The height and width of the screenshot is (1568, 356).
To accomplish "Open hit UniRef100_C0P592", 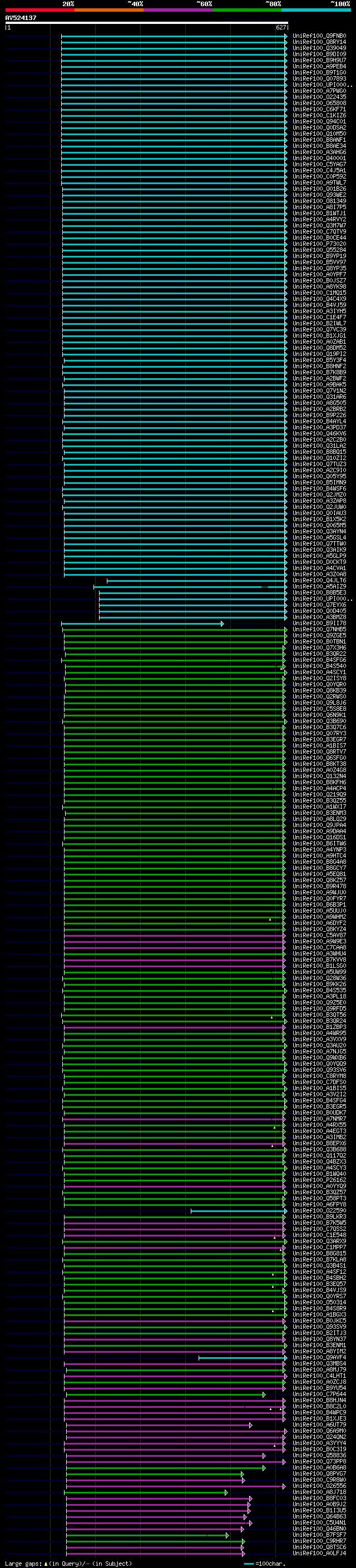I will point(319,176).
